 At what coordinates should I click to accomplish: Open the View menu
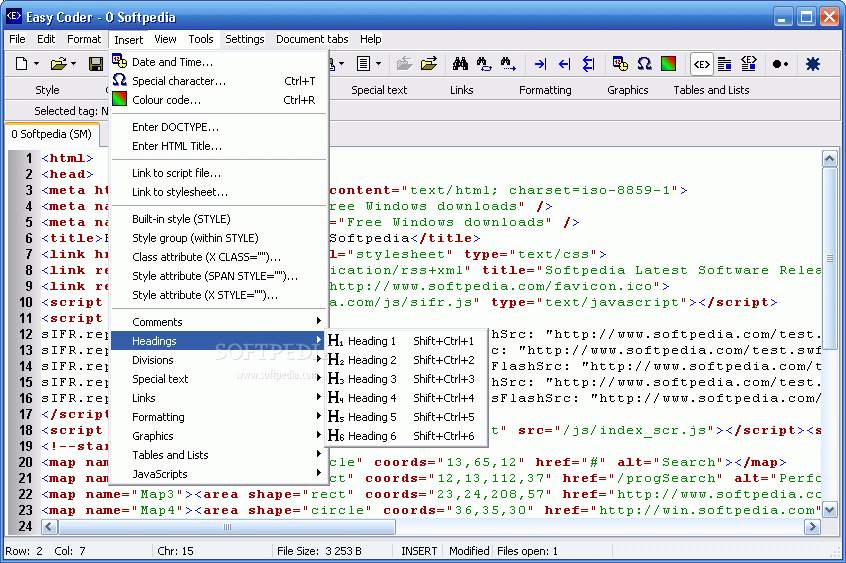165,39
